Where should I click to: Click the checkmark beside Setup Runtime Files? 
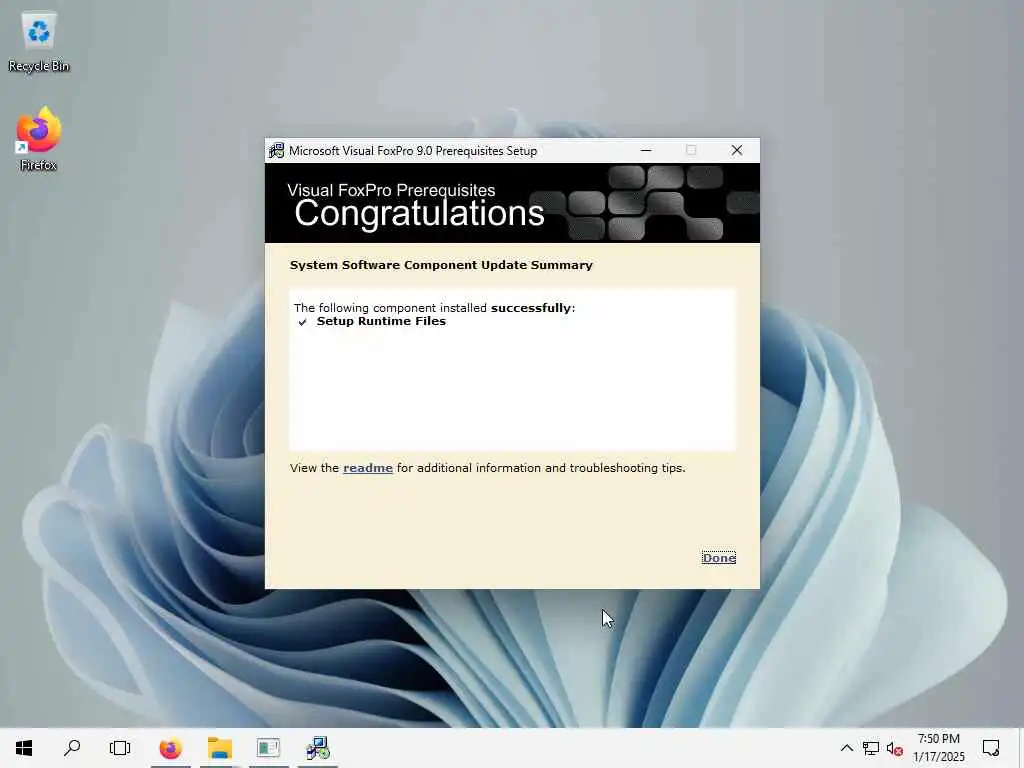tap(302, 322)
